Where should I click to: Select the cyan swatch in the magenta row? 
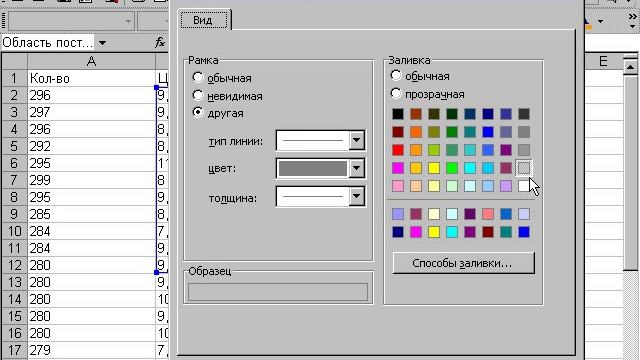[470, 168]
